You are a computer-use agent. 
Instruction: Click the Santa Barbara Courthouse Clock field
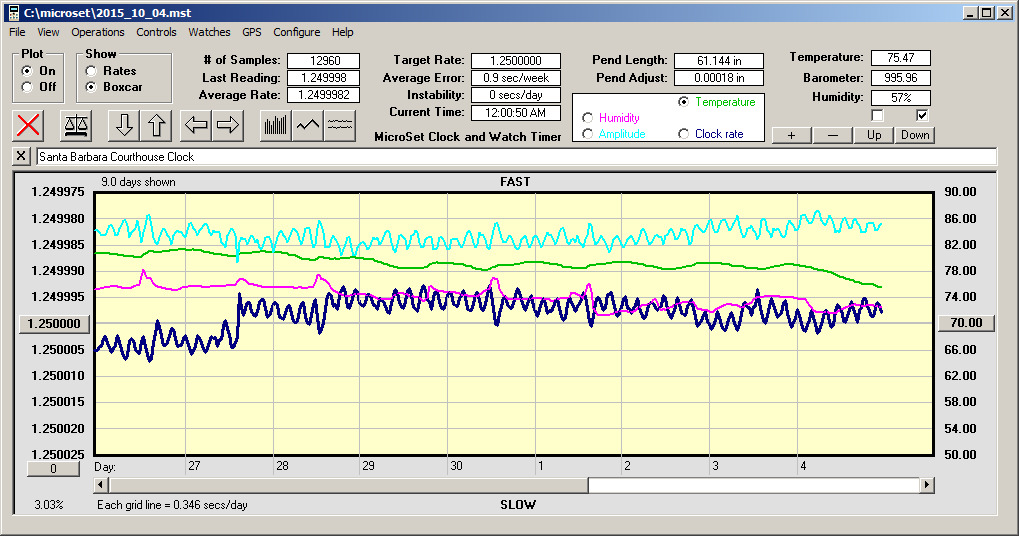[x=516, y=157]
